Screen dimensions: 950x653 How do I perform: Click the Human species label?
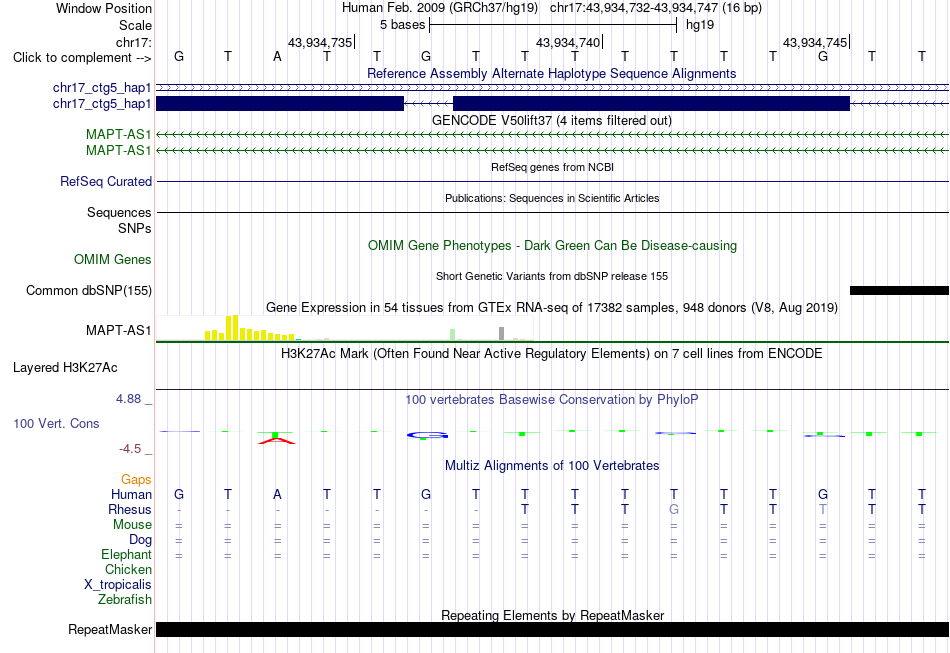pos(131,494)
